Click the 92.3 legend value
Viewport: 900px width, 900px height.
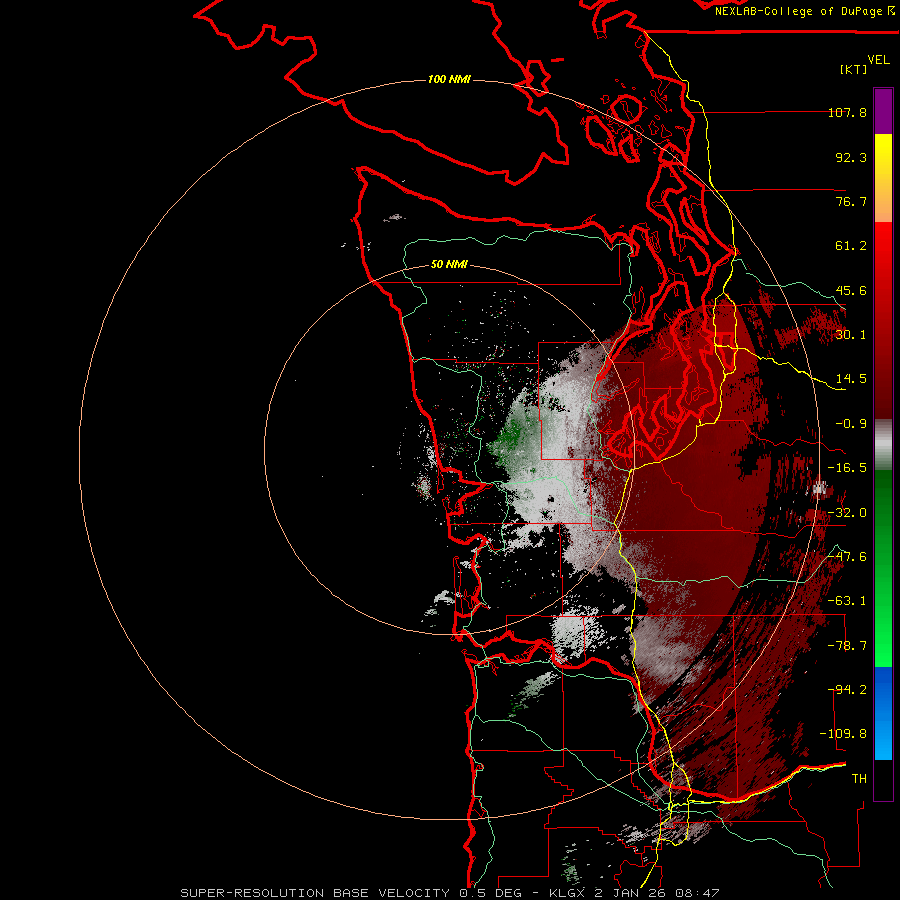click(x=851, y=157)
